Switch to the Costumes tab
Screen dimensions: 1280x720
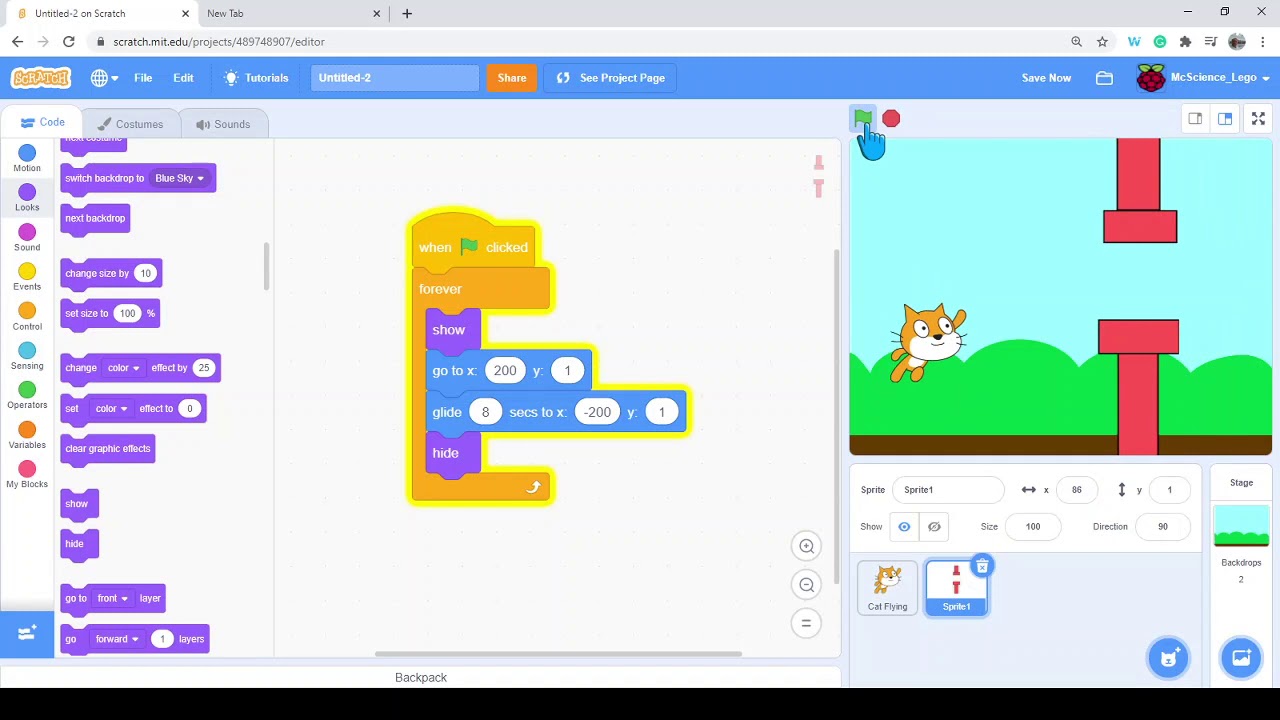point(130,124)
